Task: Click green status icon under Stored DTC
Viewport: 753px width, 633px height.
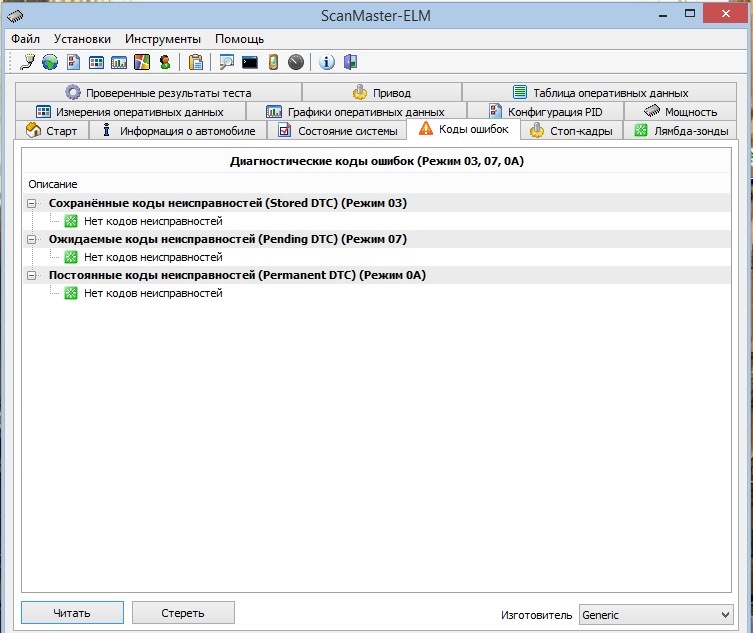Action: (71, 221)
